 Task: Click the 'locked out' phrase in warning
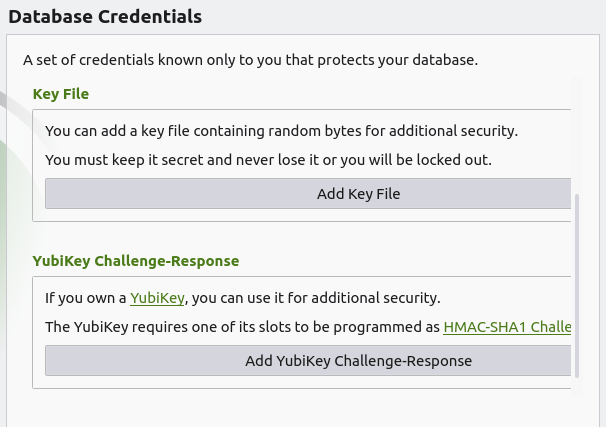(x=457, y=160)
